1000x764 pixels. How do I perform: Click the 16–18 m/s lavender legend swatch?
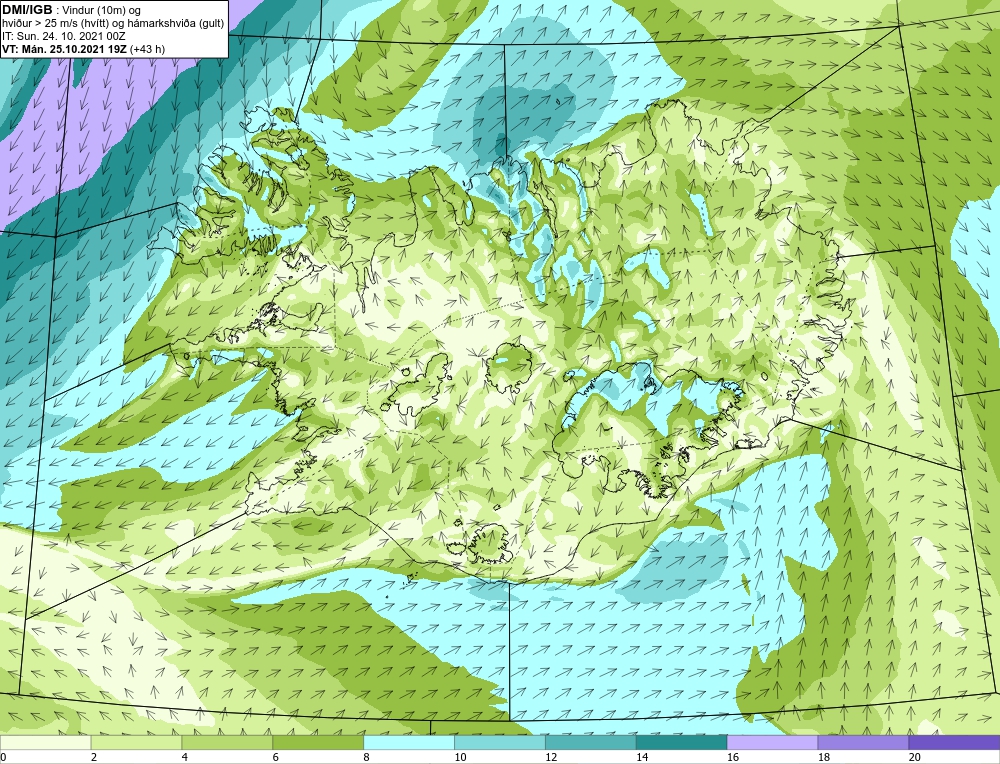[772, 742]
